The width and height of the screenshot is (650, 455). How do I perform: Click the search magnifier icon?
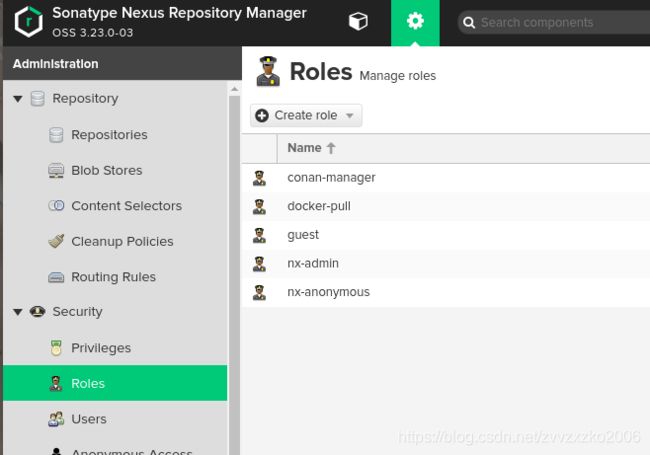[469, 22]
